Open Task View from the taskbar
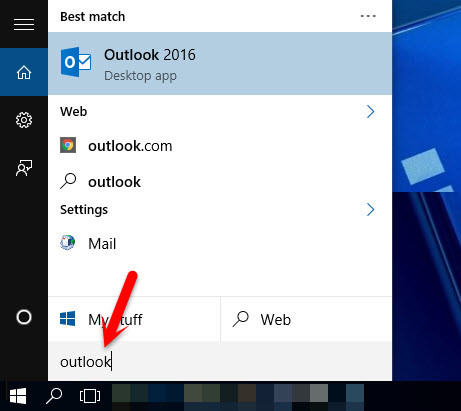The image size is (461, 411). click(90, 396)
